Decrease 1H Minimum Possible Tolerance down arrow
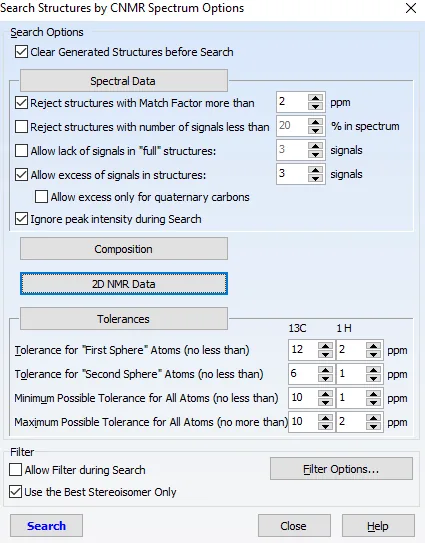 pos(373,402)
